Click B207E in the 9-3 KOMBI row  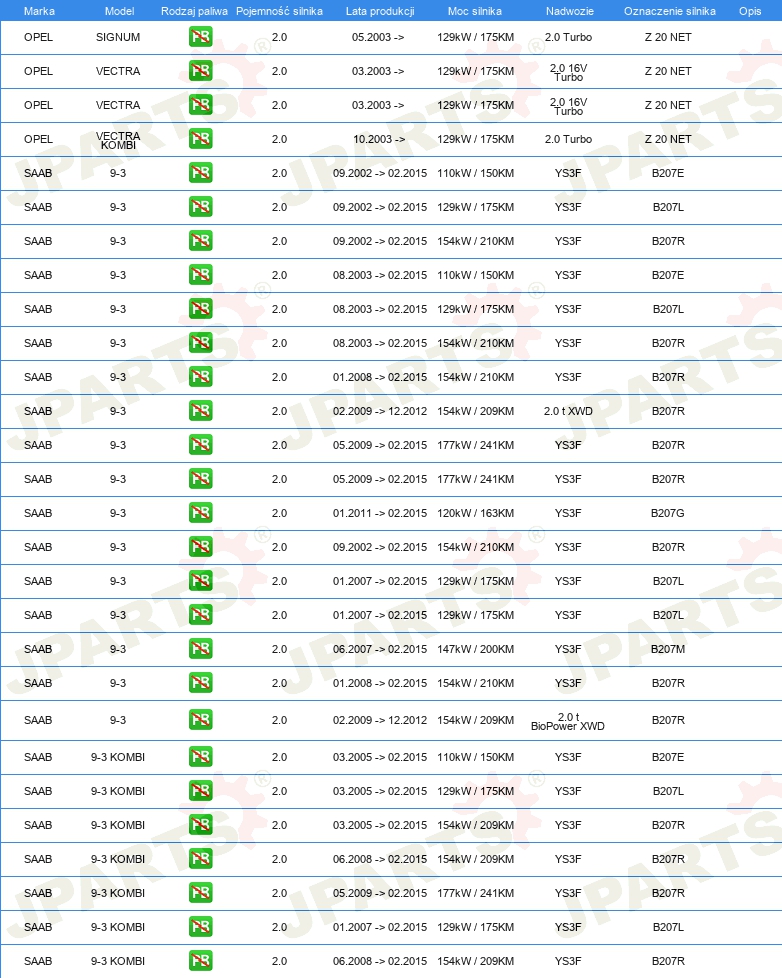pyautogui.click(x=668, y=757)
